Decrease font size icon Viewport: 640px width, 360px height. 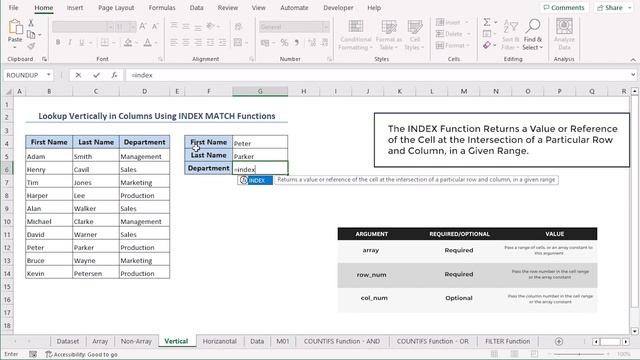click(155, 27)
